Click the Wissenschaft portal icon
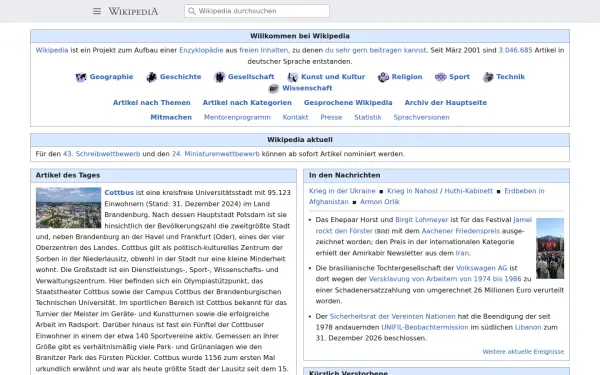The height and width of the screenshot is (375, 600). click(x=274, y=88)
